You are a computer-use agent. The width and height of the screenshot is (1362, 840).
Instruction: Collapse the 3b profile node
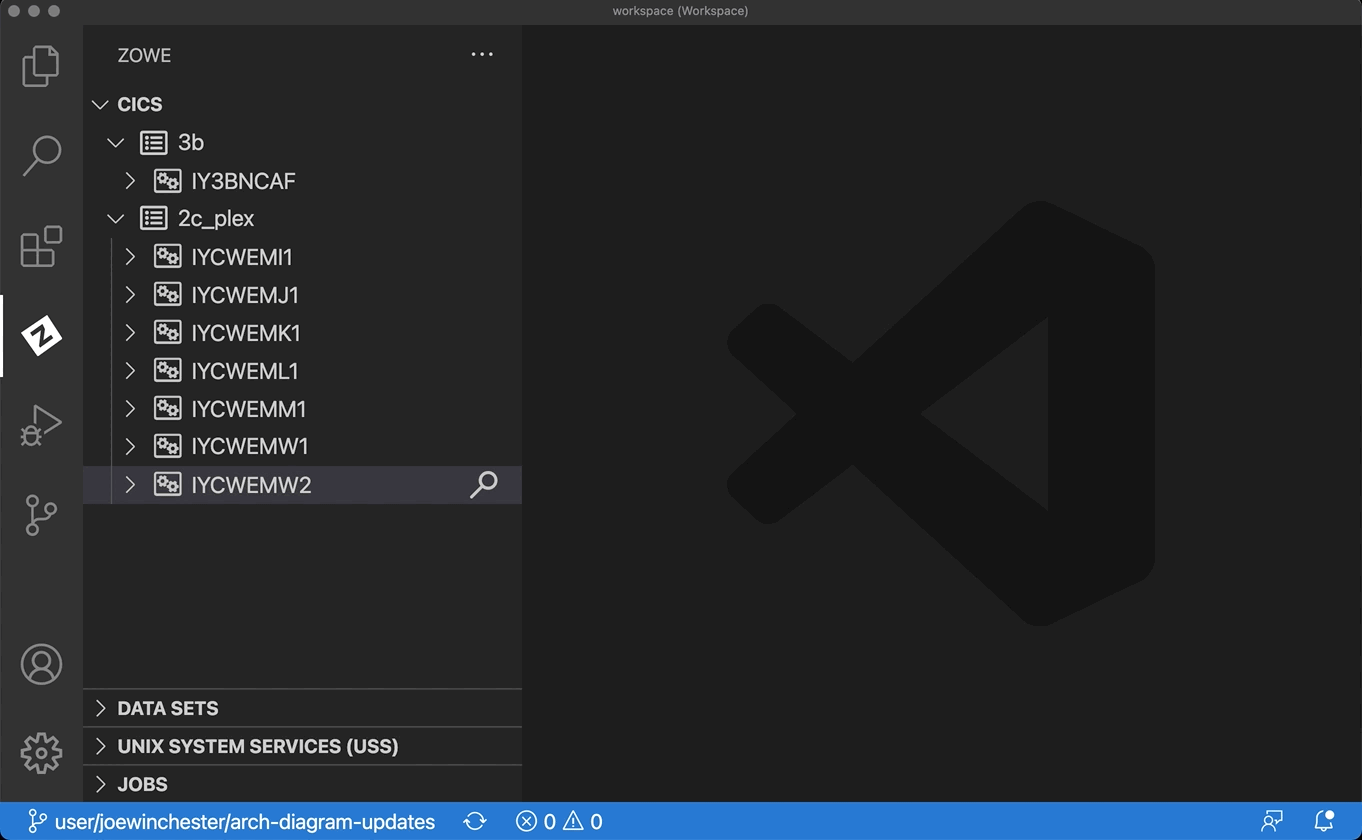(x=116, y=143)
